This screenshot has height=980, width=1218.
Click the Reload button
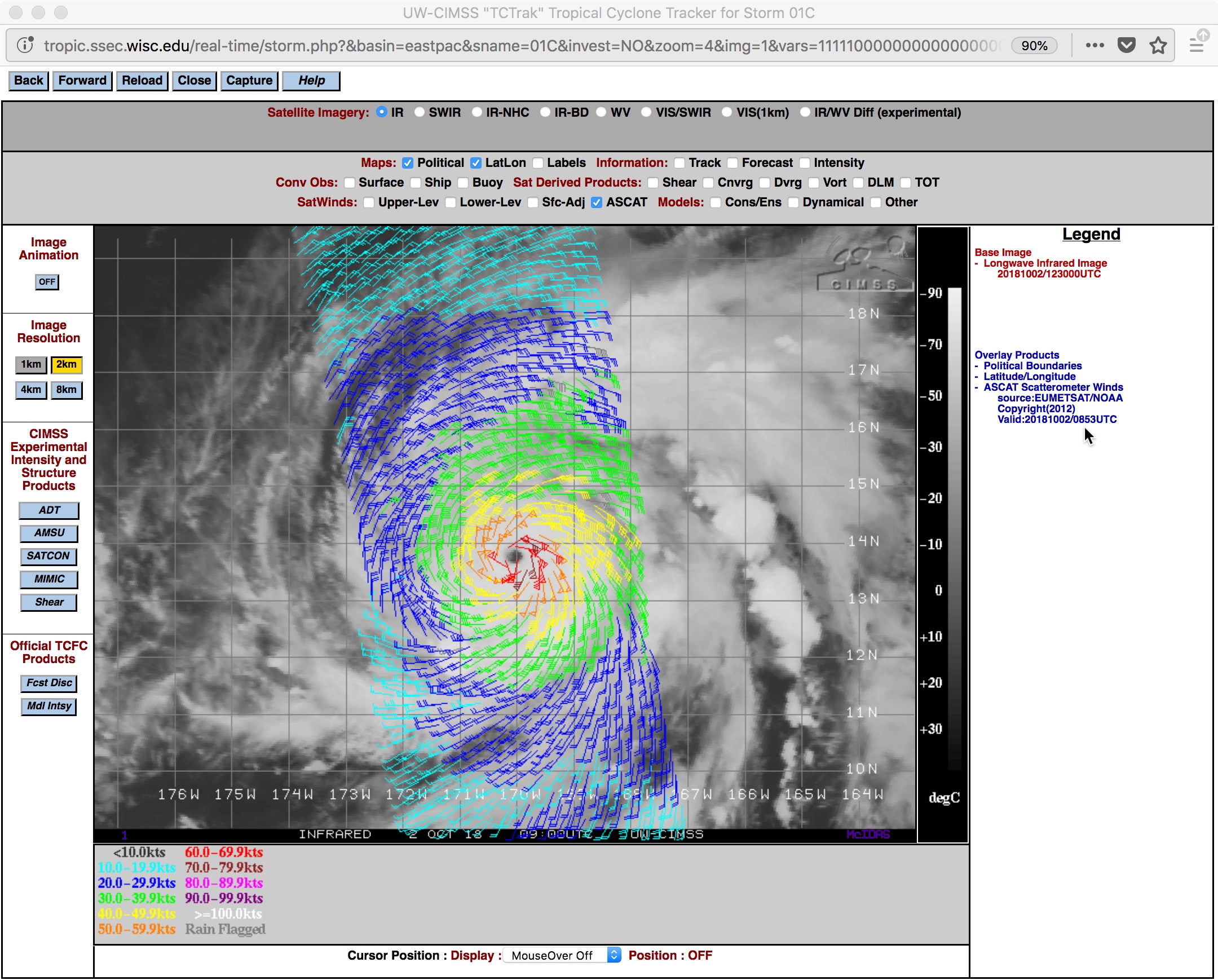[x=142, y=80]
